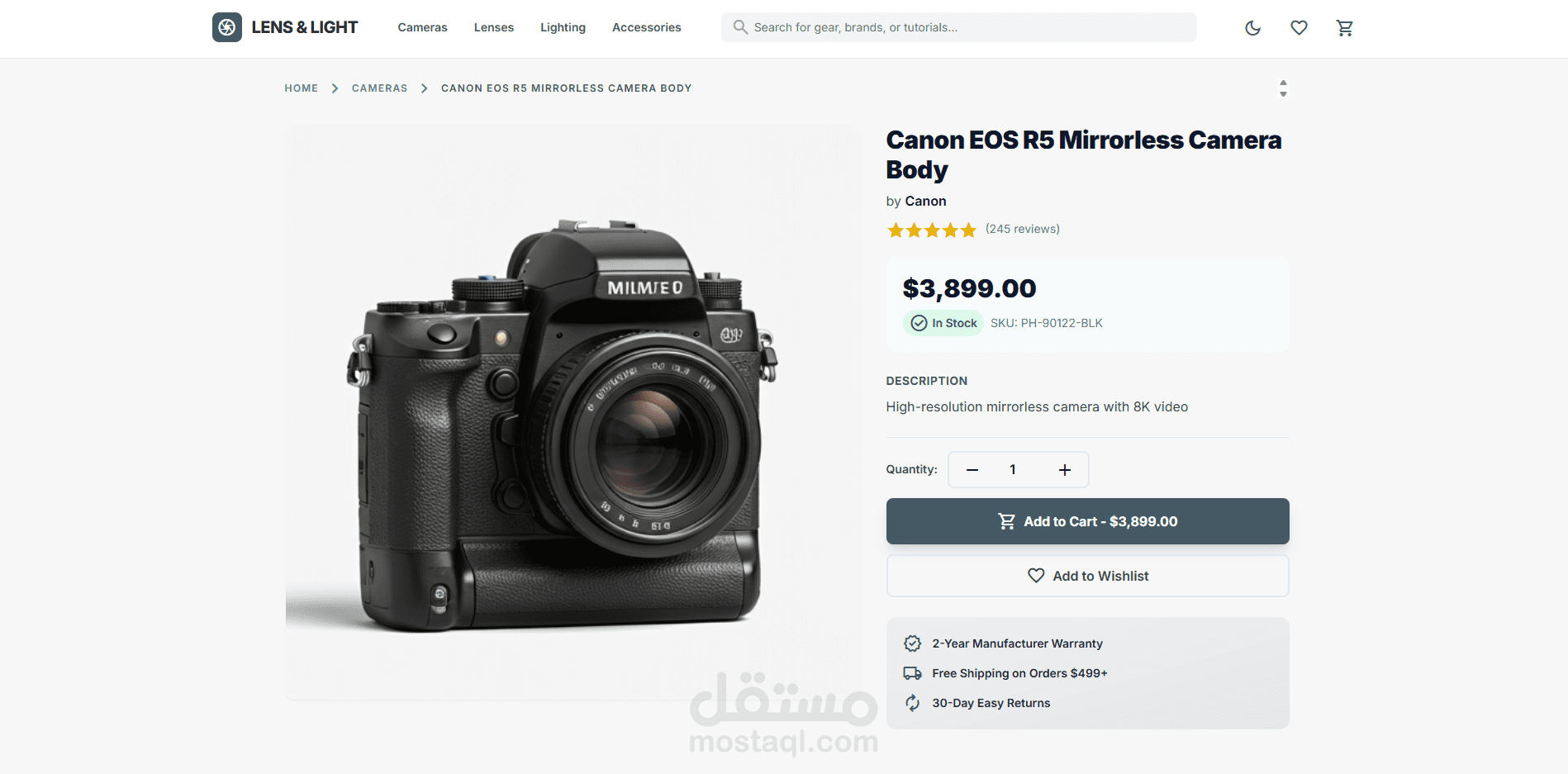Open the Accessories menu
Screen dimensions: 1568x774
647,27
